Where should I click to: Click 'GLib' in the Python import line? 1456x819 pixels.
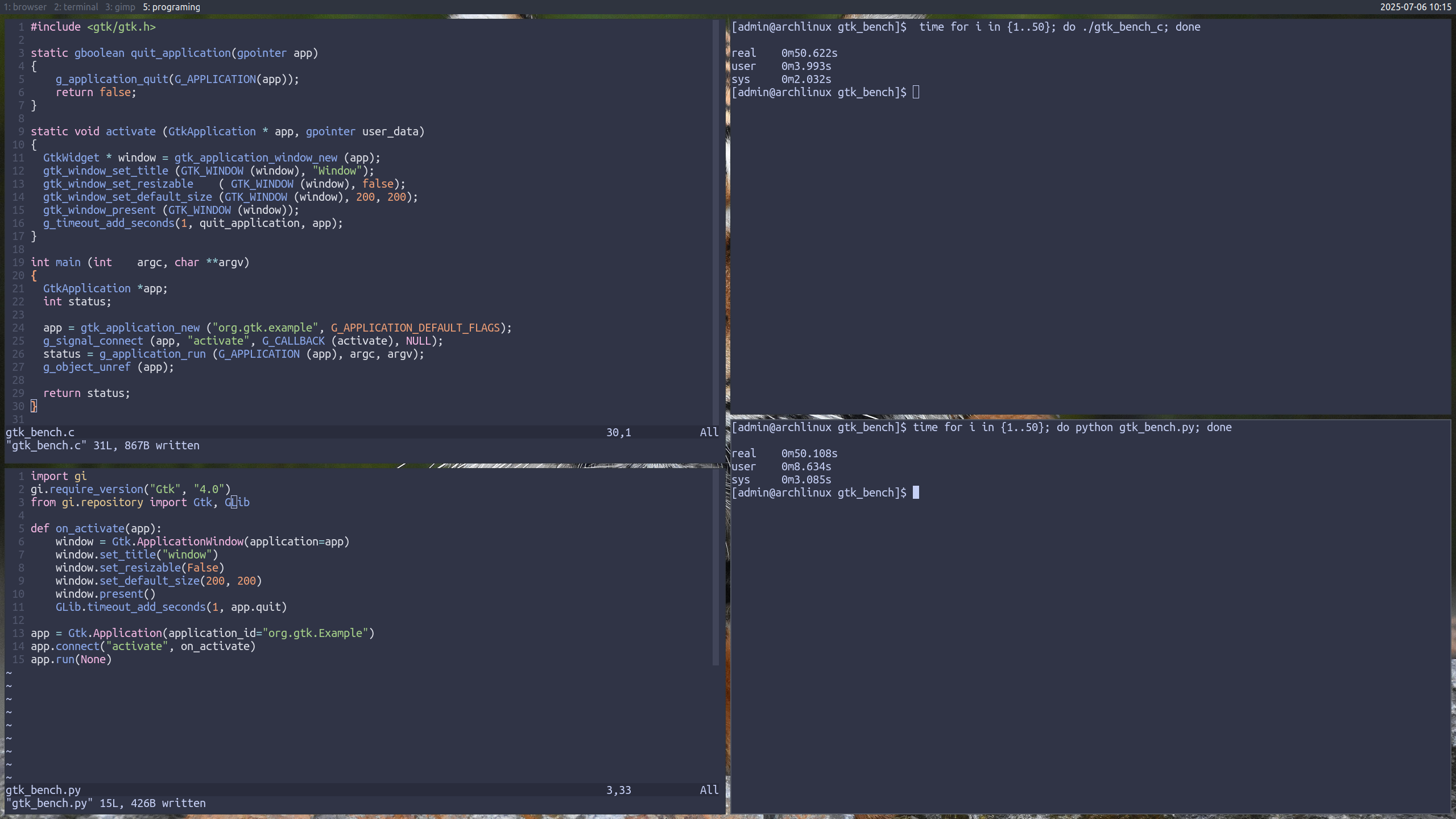(x=237, y=502)
